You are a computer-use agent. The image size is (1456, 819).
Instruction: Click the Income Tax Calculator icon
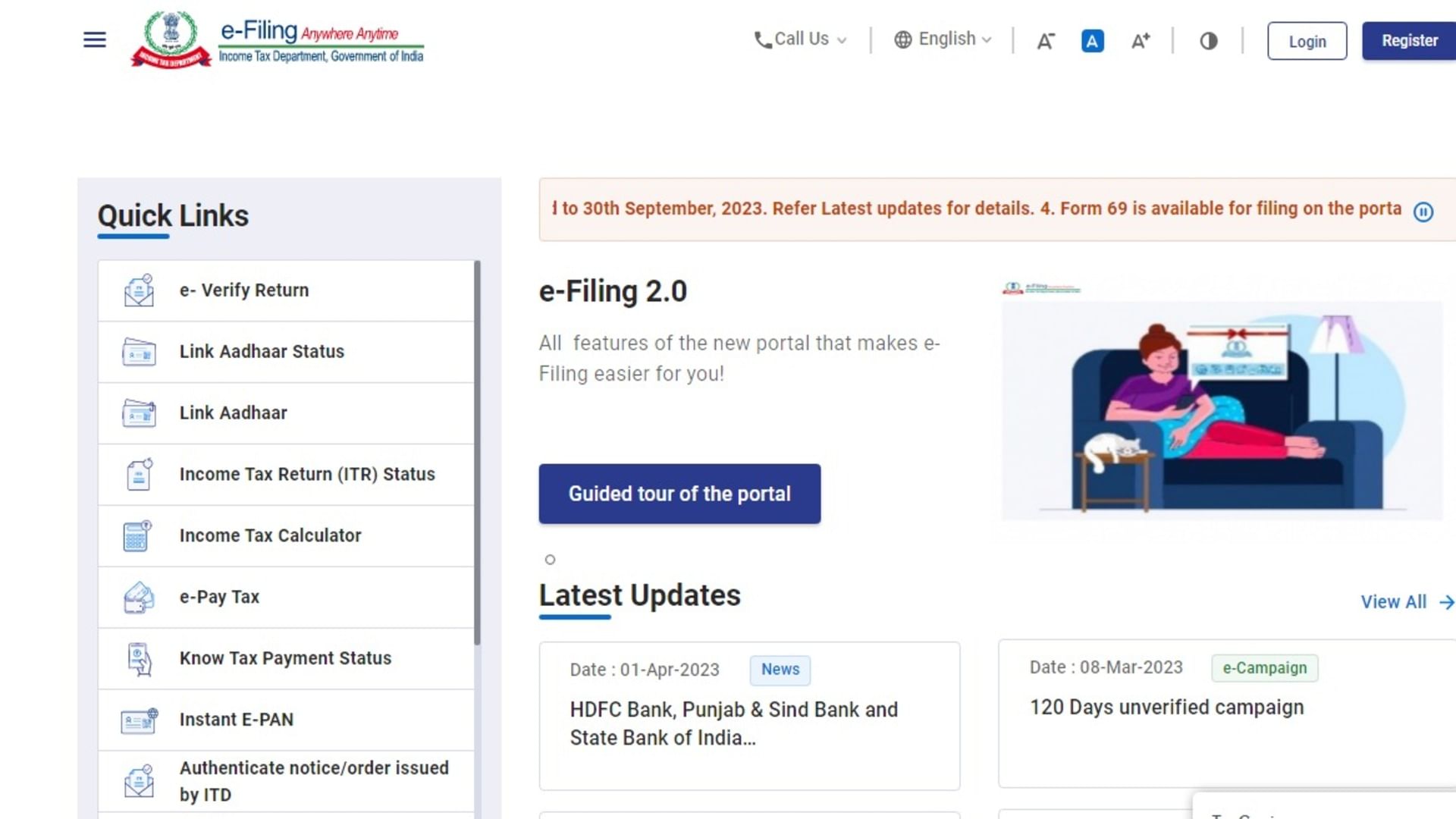point(137,535)
